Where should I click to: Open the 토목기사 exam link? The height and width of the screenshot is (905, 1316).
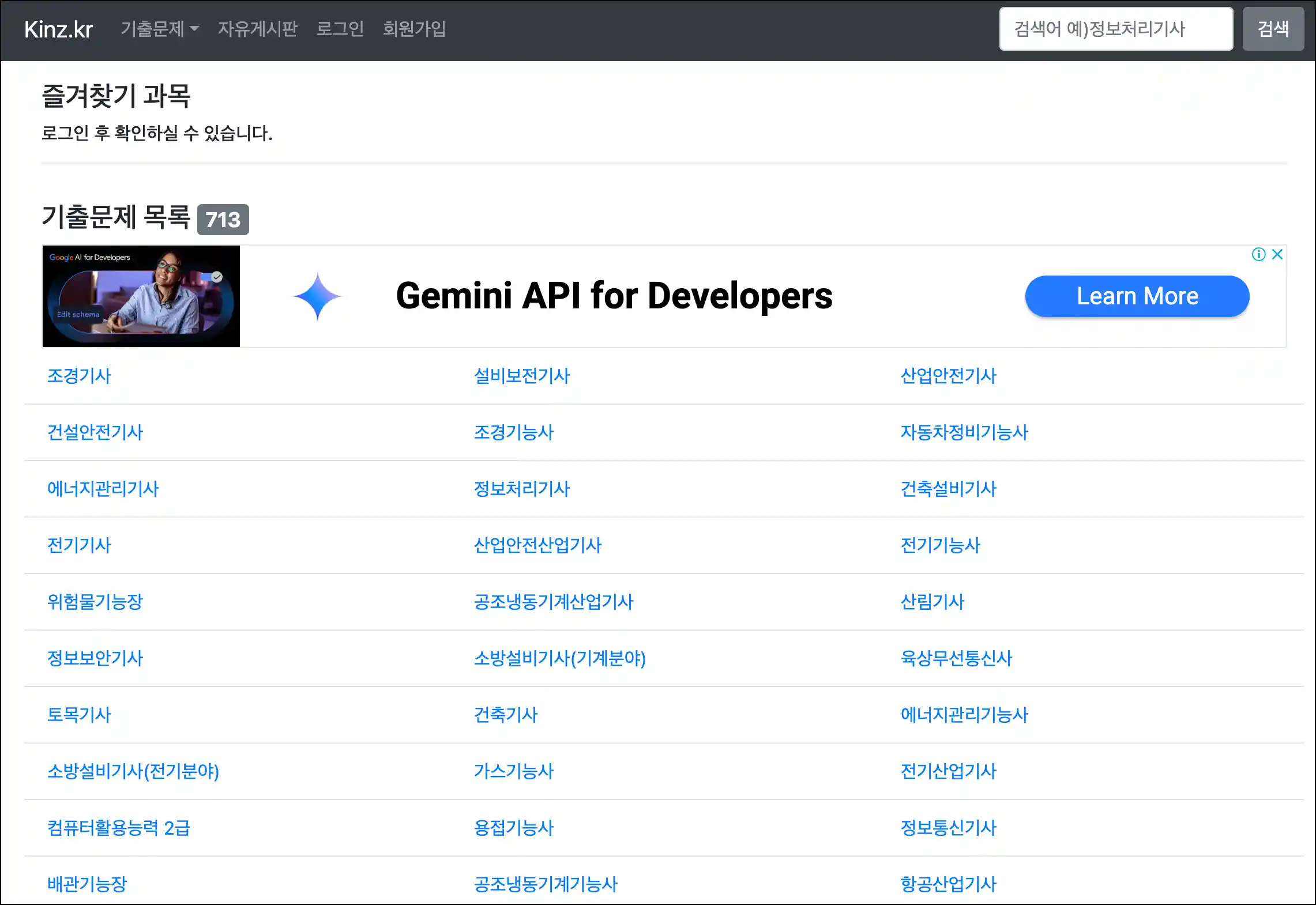pyautogui.click(x=79, y=715)
